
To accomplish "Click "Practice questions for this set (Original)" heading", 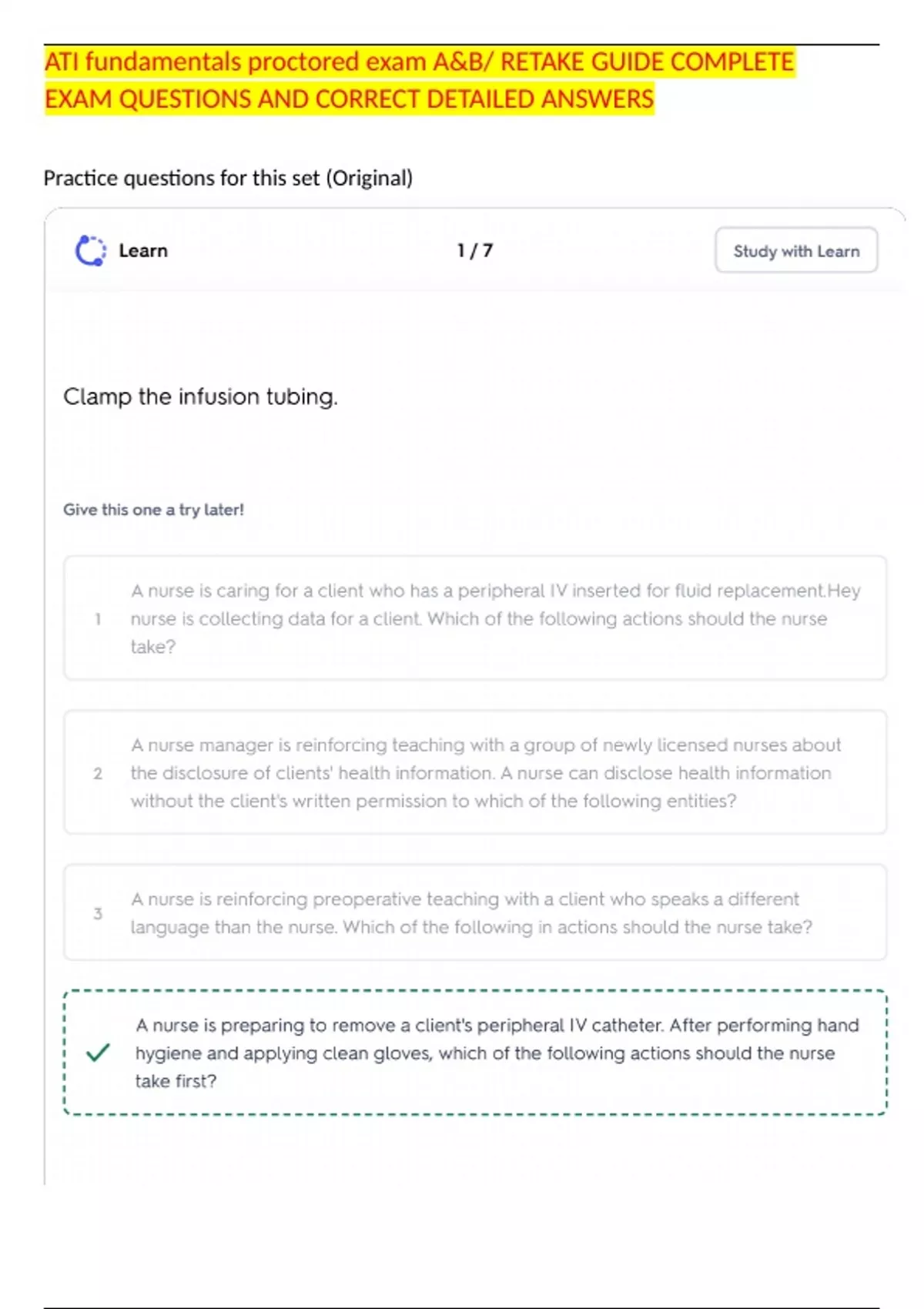I will click(x=228, y=178).
